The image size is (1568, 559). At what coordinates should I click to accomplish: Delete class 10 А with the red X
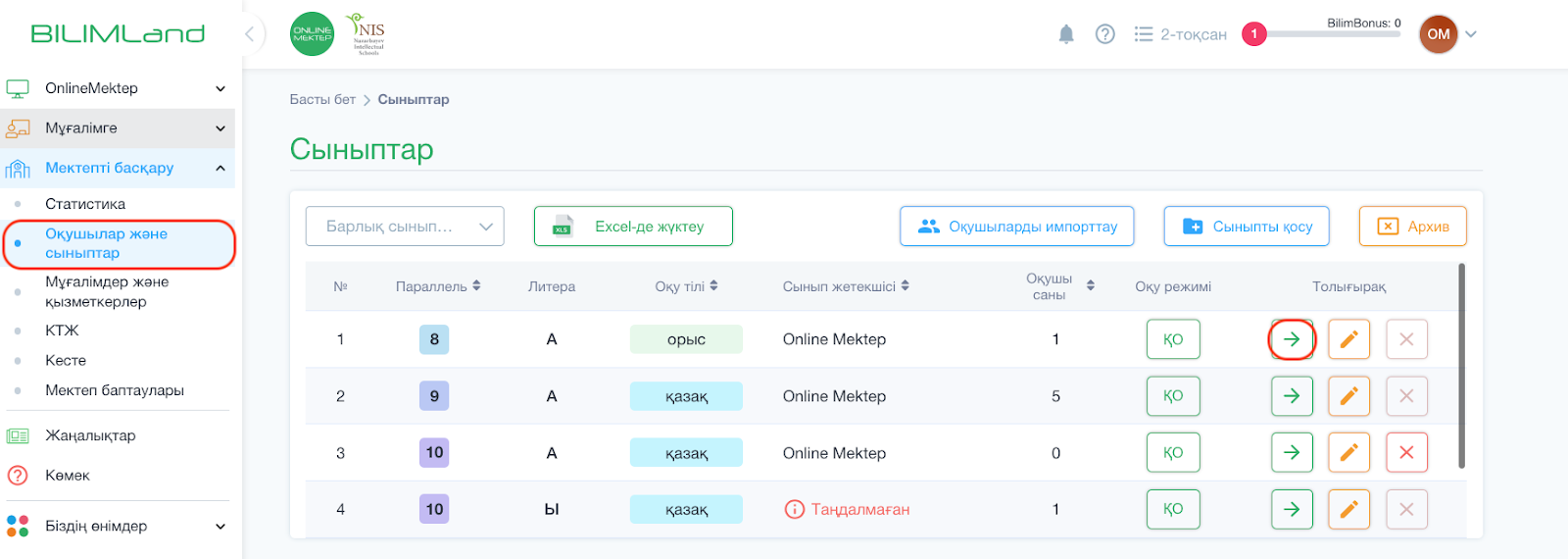pos(1406,453)
